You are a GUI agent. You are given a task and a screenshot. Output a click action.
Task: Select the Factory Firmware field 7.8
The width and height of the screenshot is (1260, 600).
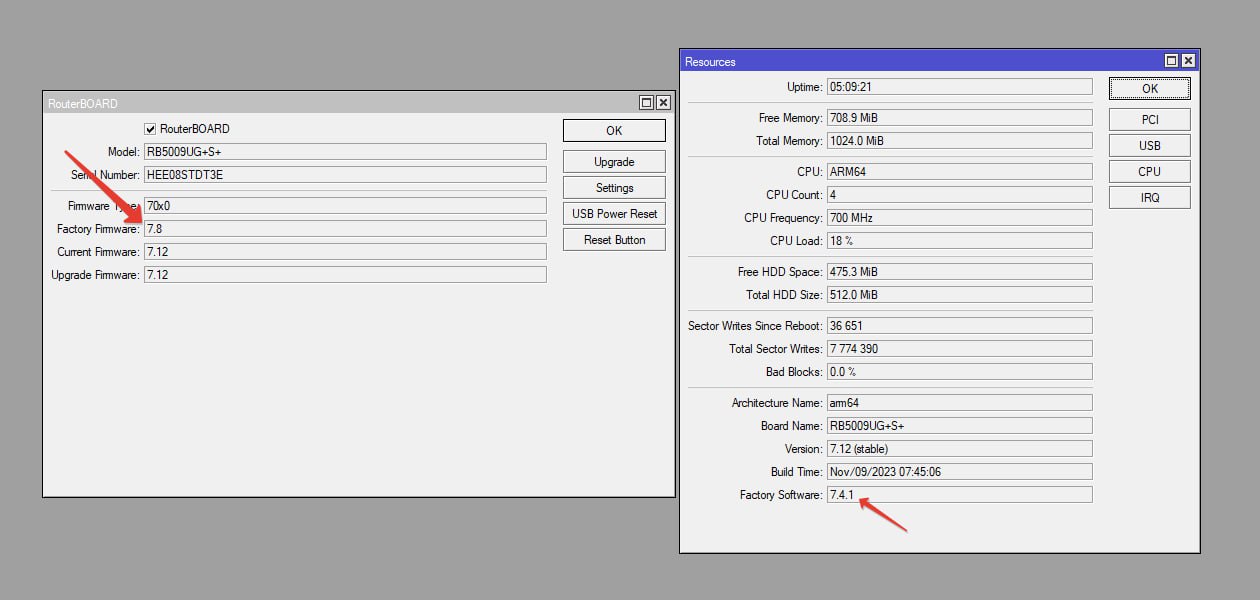pyautogui.click(x=345, y=229)
